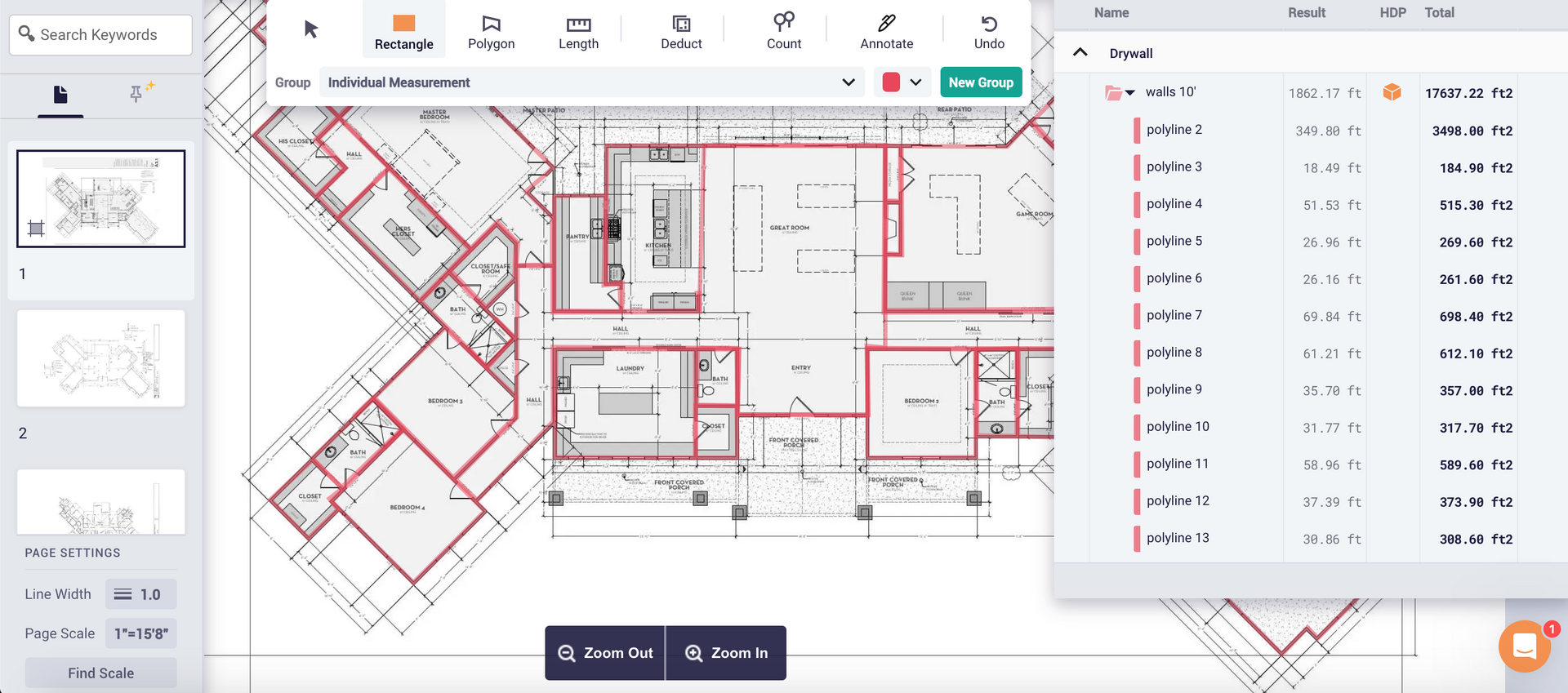Viewport: 1568px width, 693px height.
Task: Pick the Count tool
Action: [x=784, y=32]
